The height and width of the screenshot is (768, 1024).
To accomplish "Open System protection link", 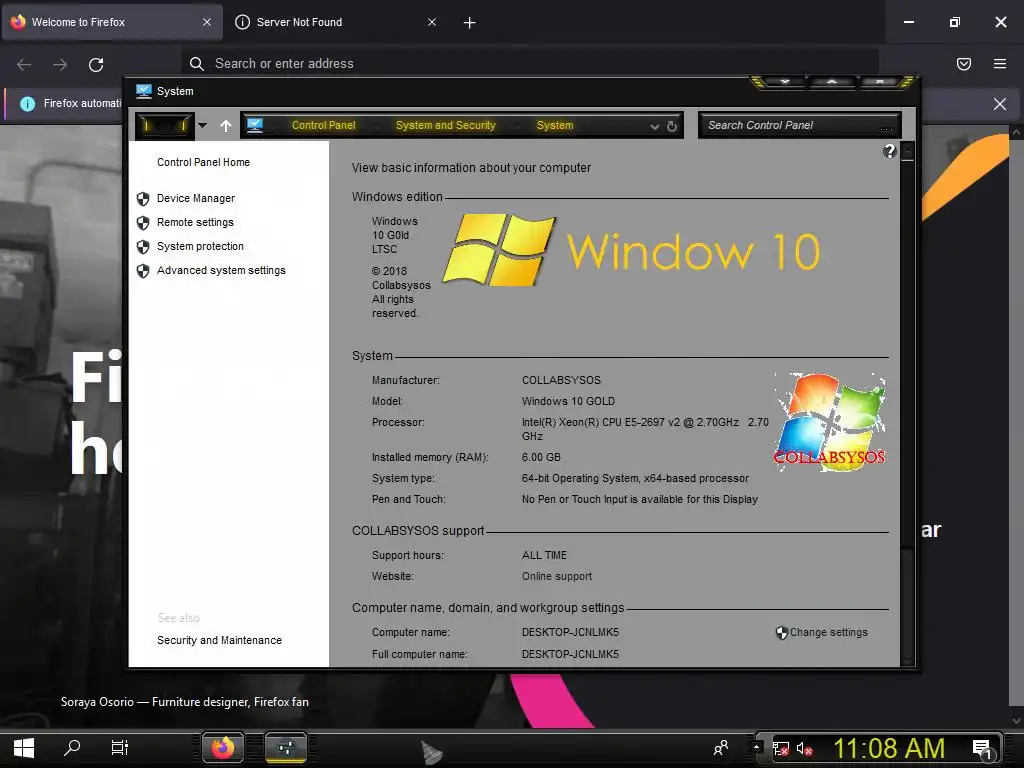I will (200, 246).
